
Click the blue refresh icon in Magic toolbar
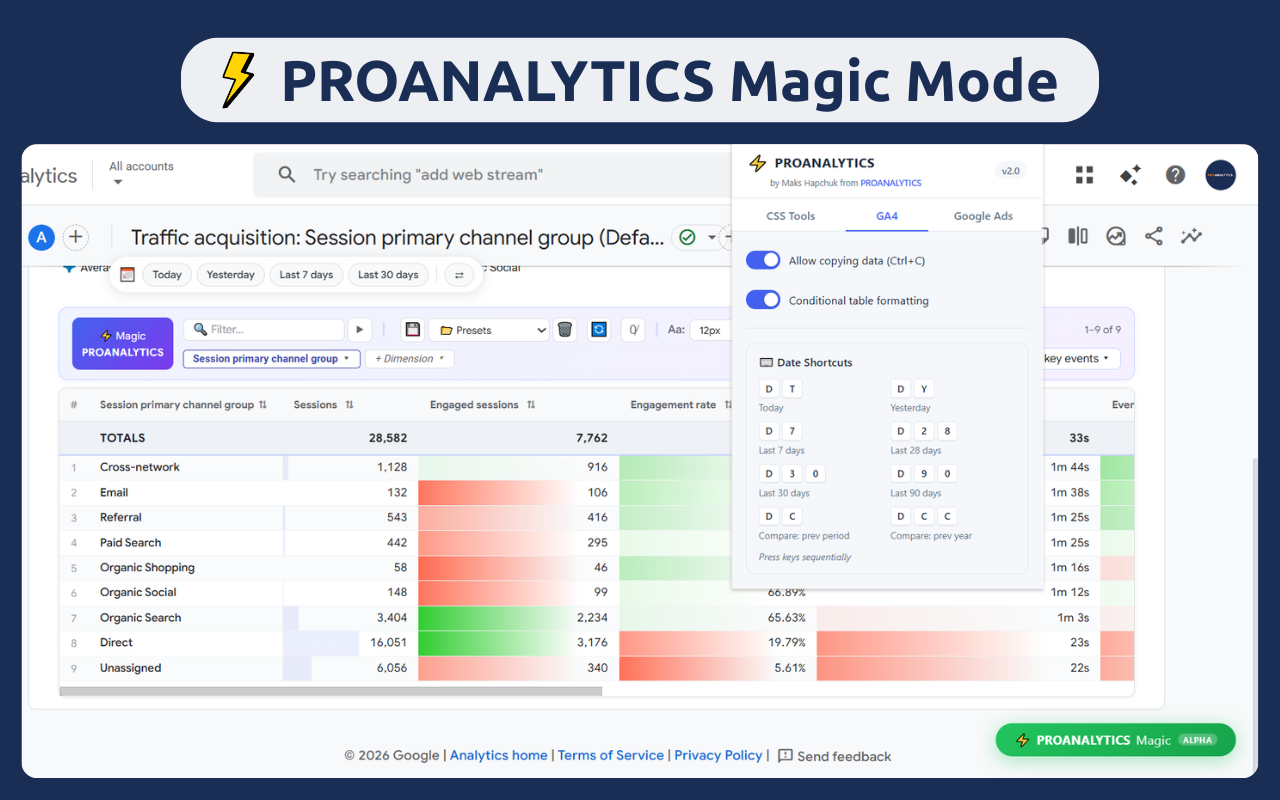599,329
